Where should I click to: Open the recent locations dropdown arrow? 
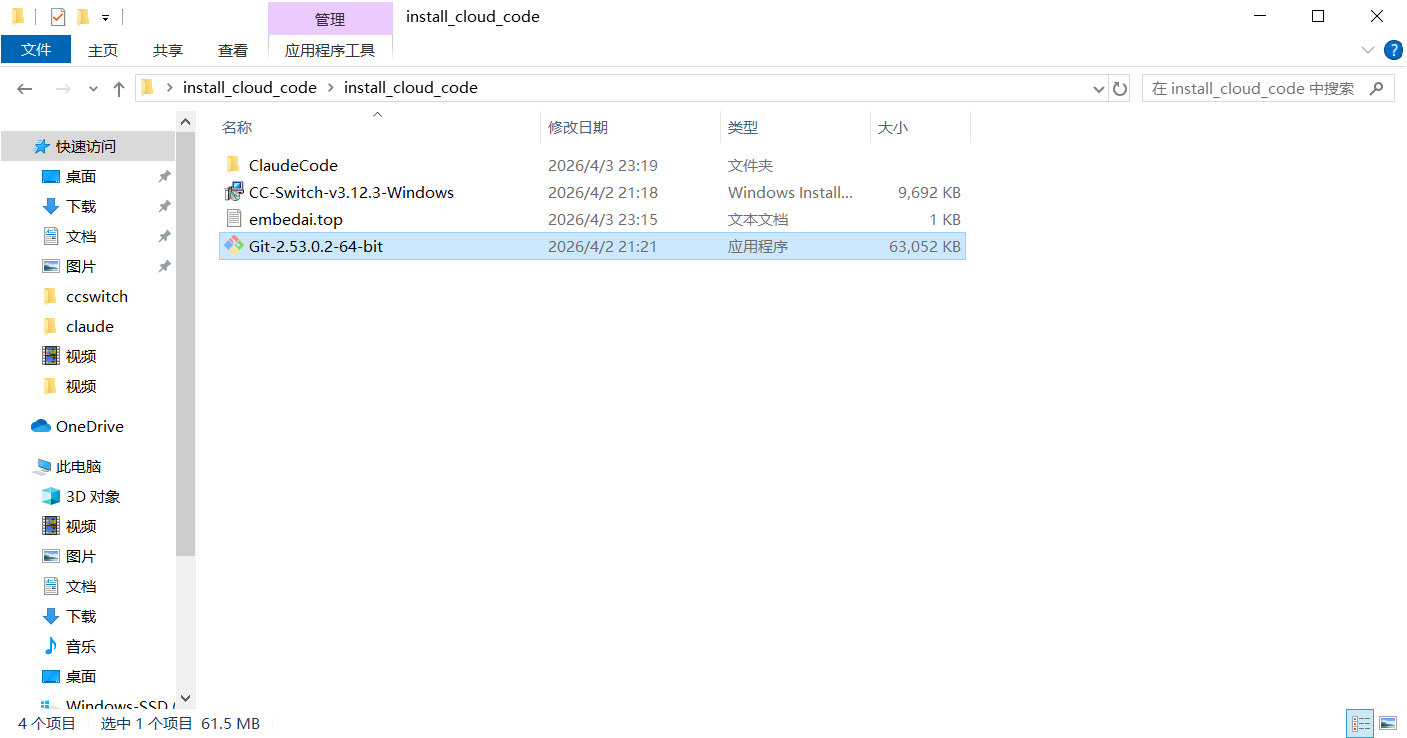pos(93,88)
